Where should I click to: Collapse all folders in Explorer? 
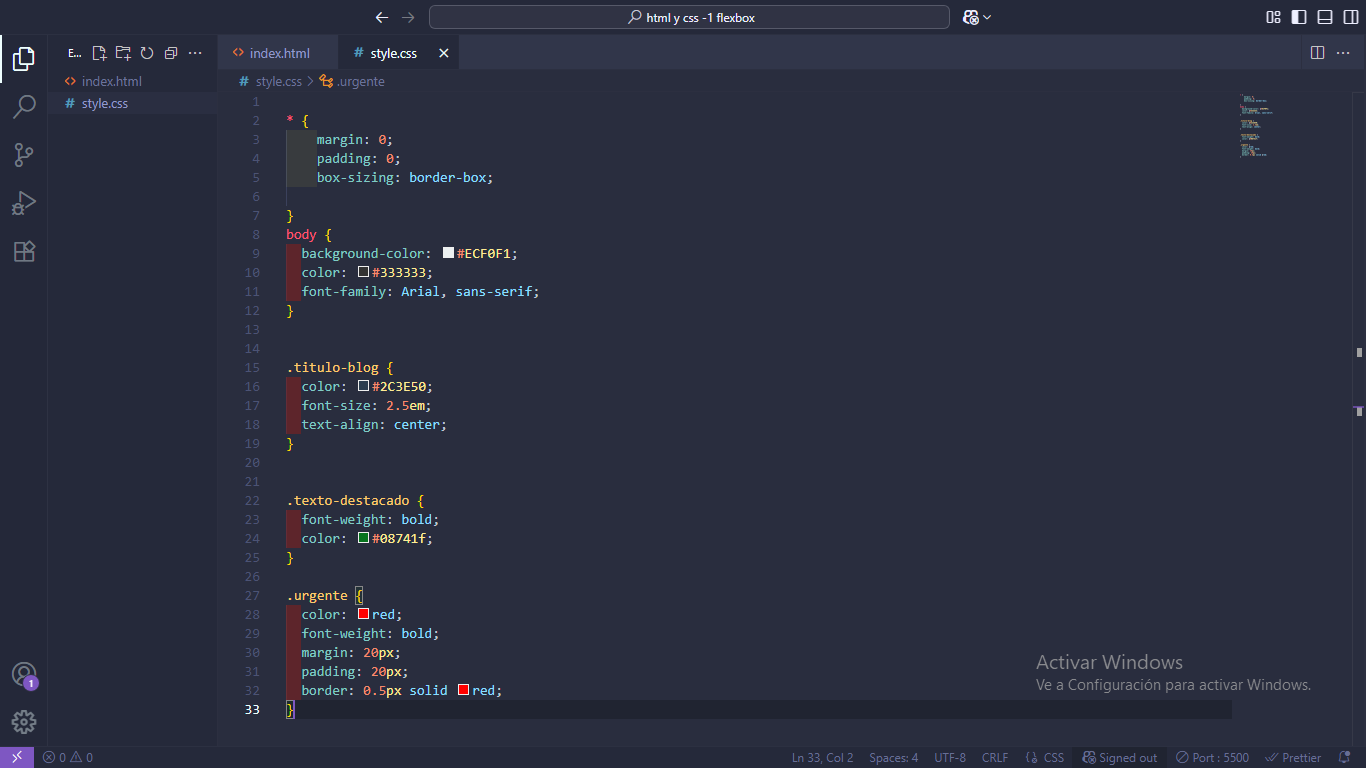(x=171, y=53)
